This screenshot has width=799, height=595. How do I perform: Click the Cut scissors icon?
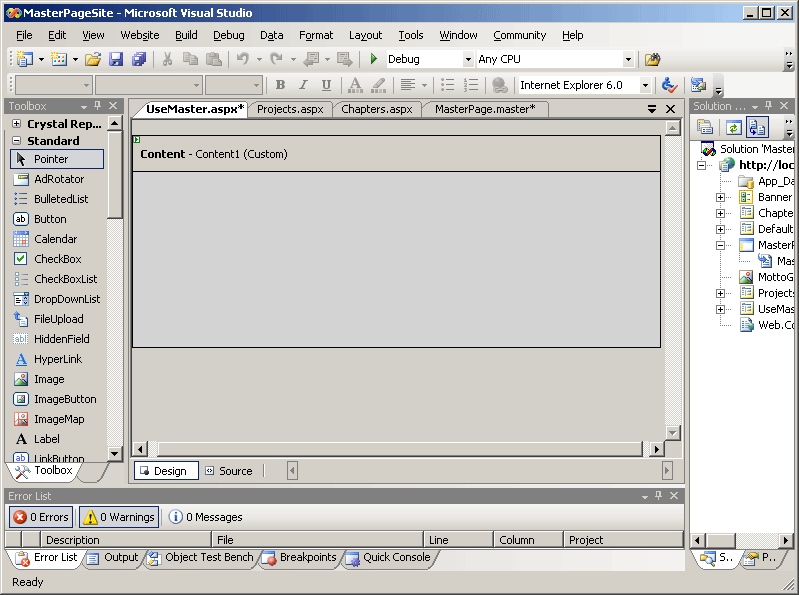167,60
